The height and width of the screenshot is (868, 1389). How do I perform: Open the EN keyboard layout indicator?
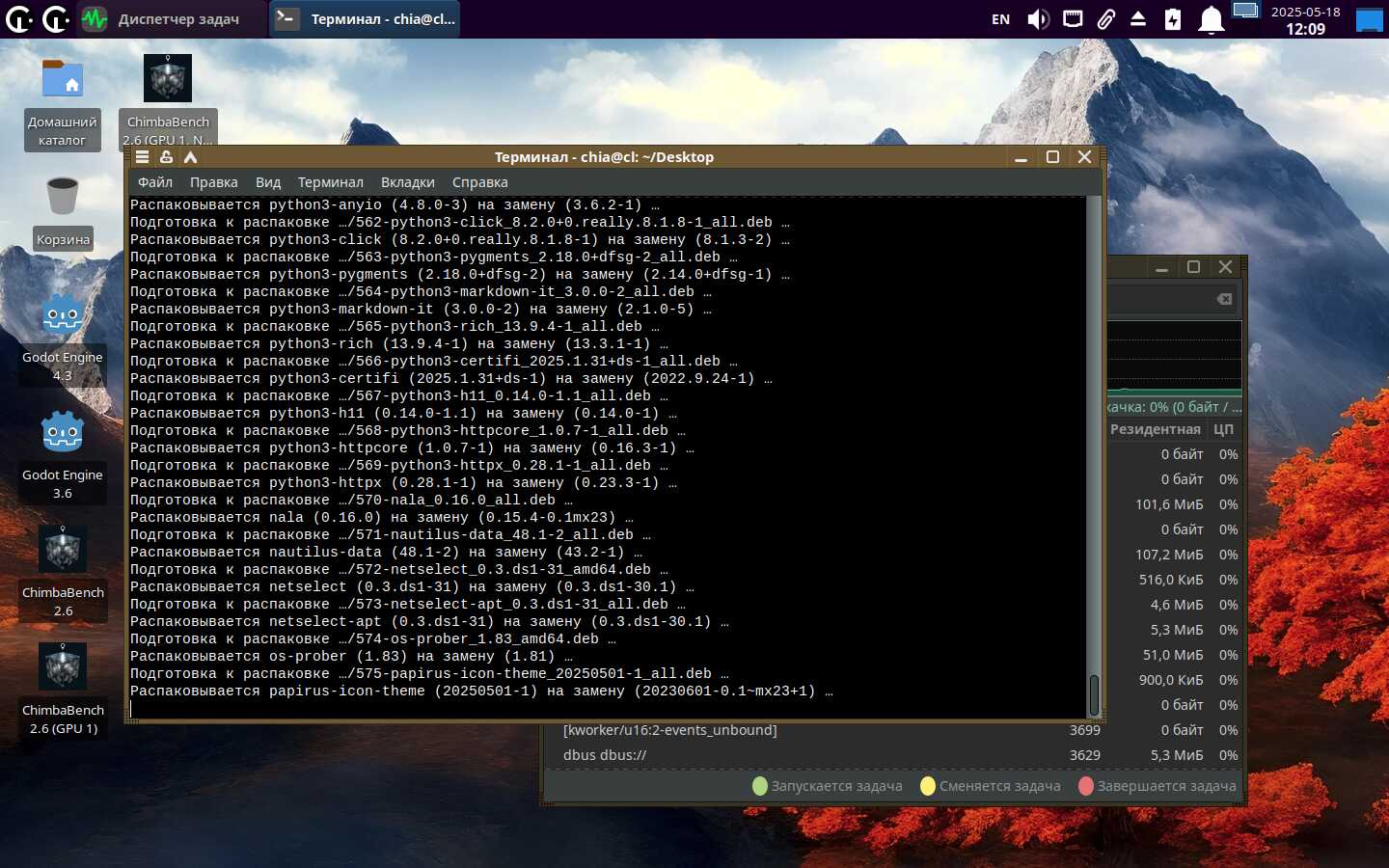coord(1000,19)
